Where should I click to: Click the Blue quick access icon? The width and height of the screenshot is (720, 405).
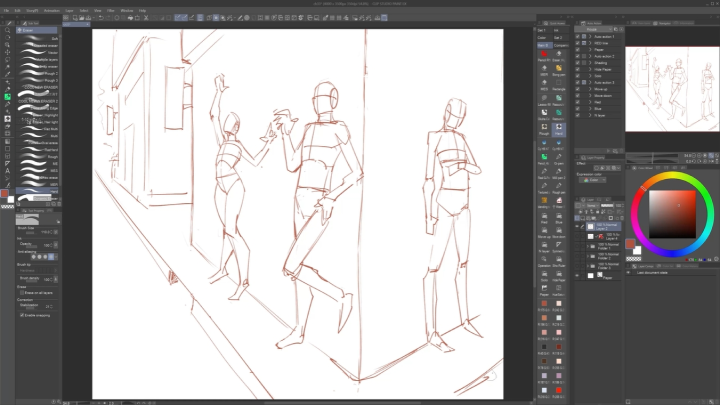click(559, 218)
